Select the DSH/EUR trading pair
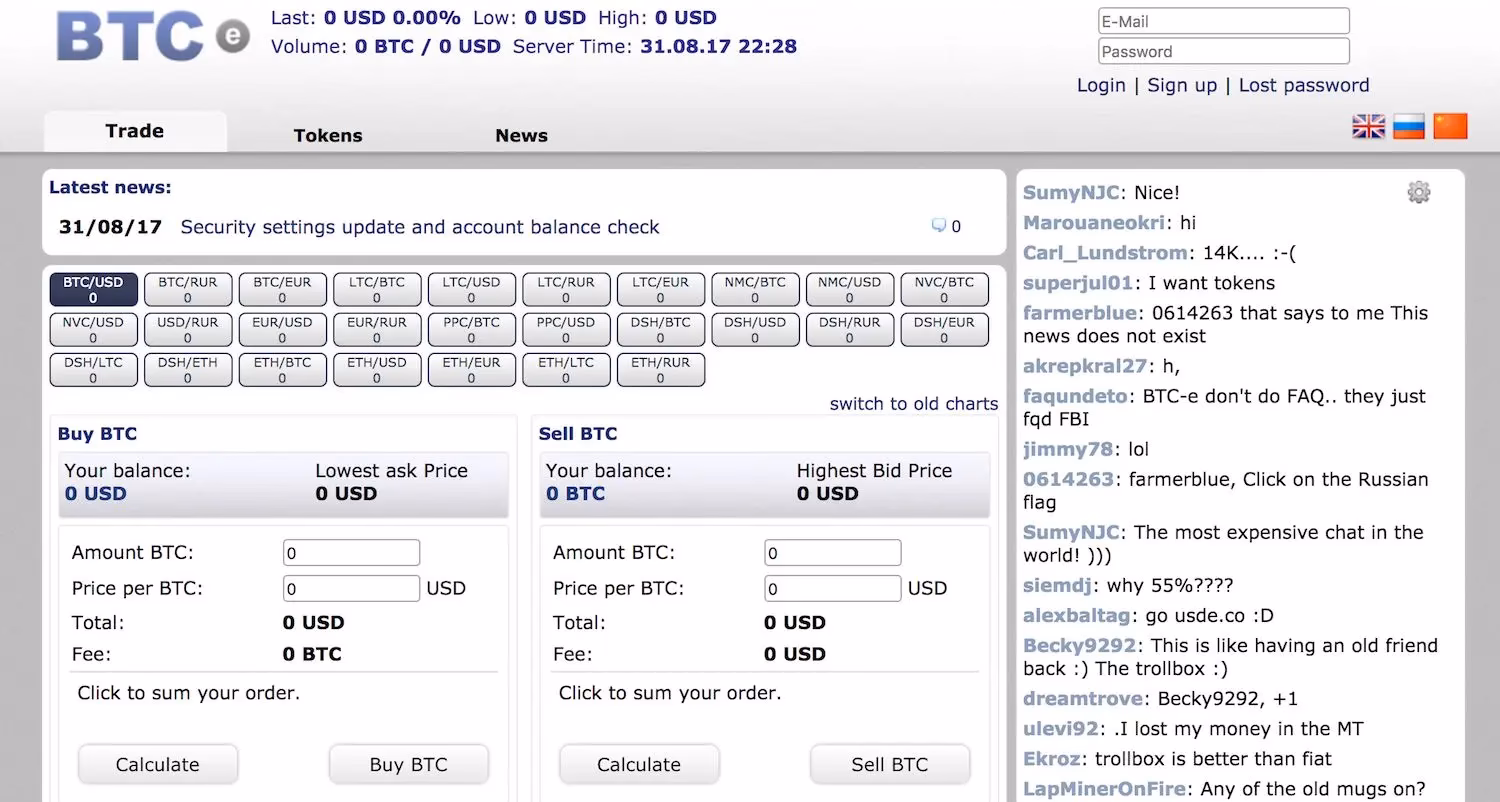Screen dimensions: 1500x802 (944, 329)
